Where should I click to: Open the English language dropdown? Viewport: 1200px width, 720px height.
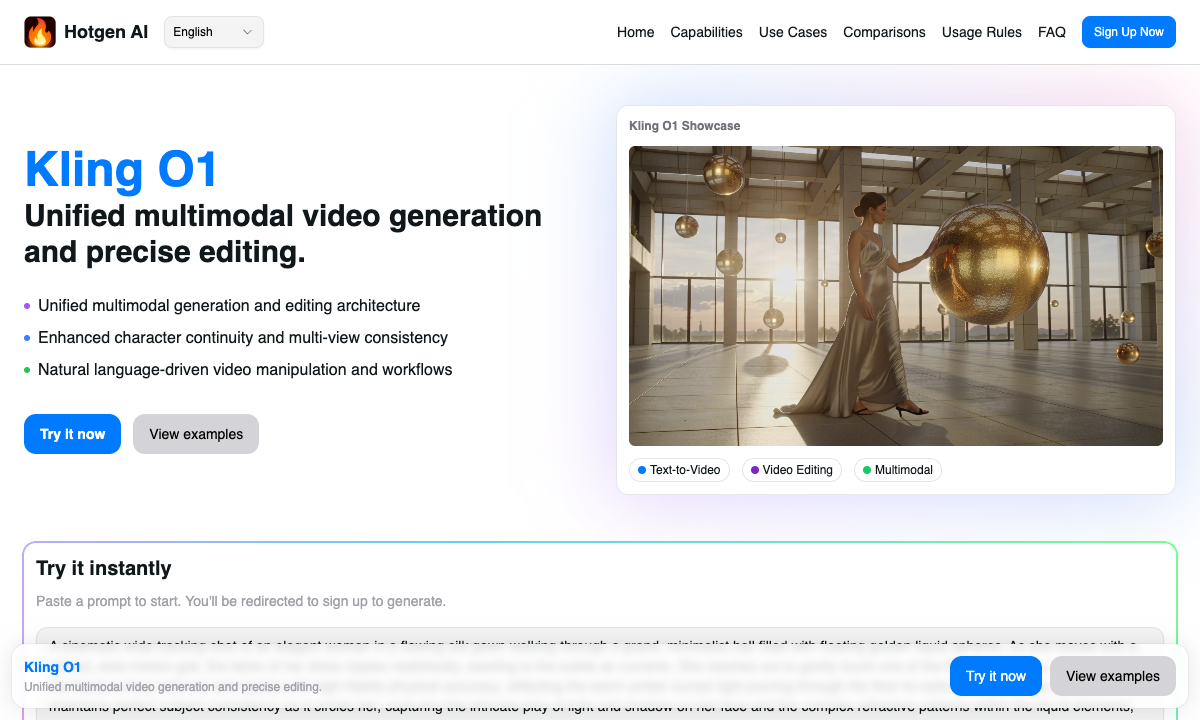pos(213,32)
